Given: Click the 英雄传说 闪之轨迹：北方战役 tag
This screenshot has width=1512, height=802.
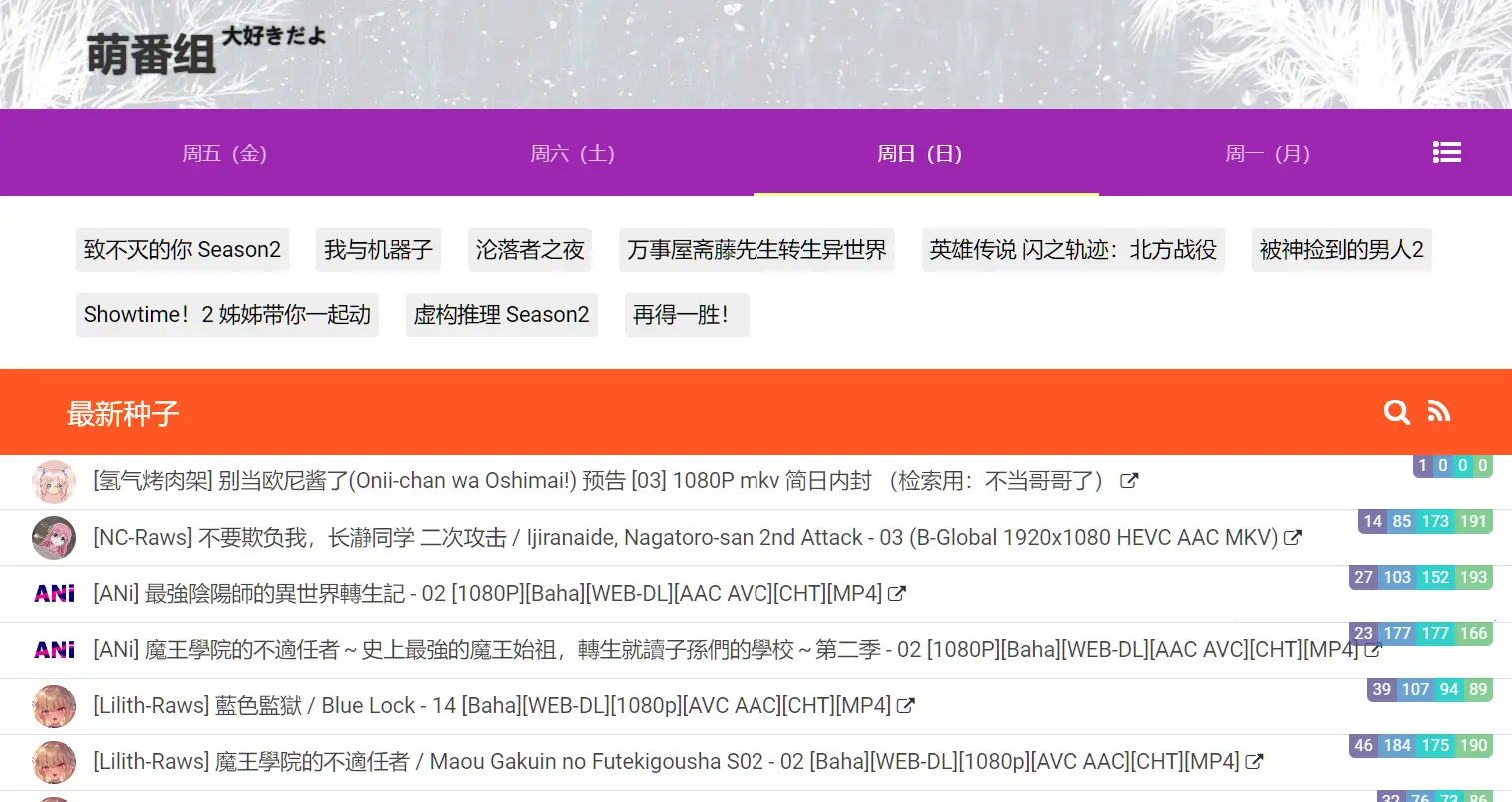Looking at the screenshot, I should coord(1073,250).
